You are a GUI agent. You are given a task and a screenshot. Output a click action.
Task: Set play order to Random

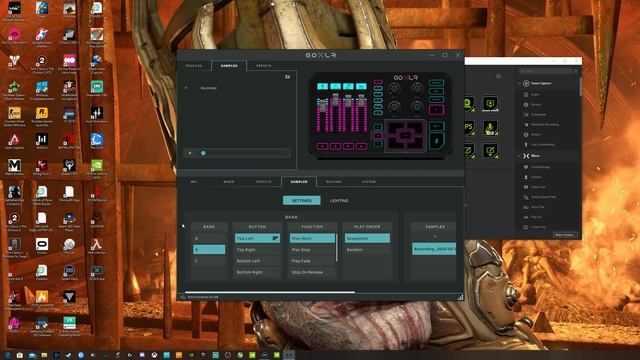pyautogui.click(x=367, y=249)
